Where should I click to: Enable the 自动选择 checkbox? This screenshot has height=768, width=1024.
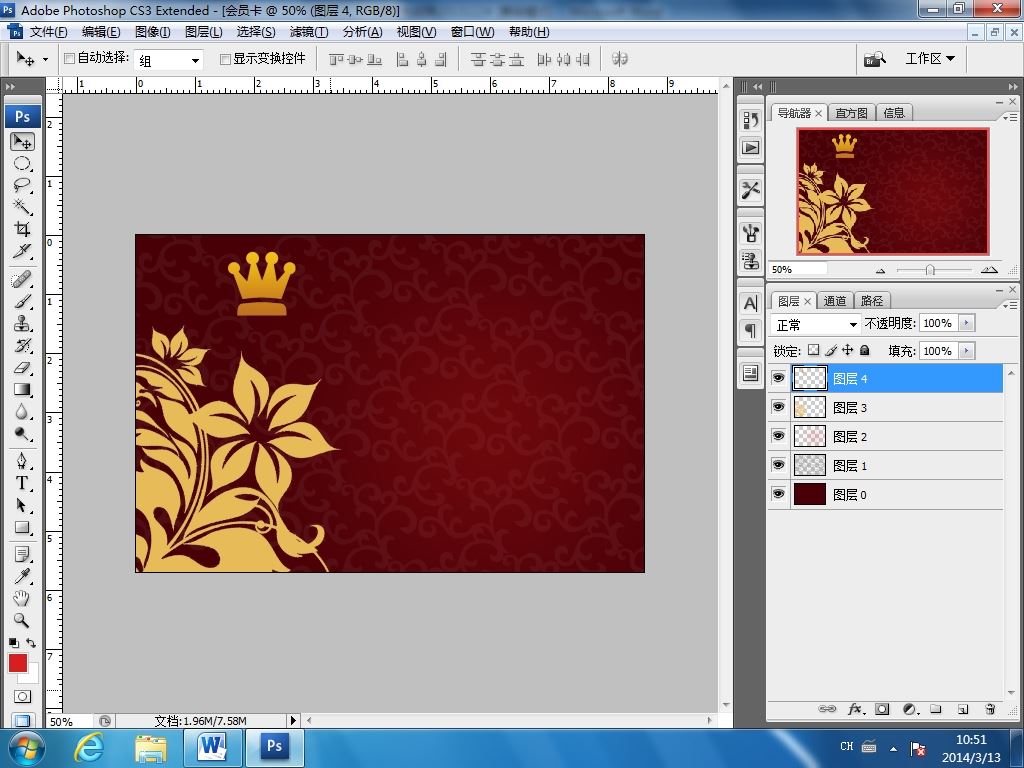69,59
